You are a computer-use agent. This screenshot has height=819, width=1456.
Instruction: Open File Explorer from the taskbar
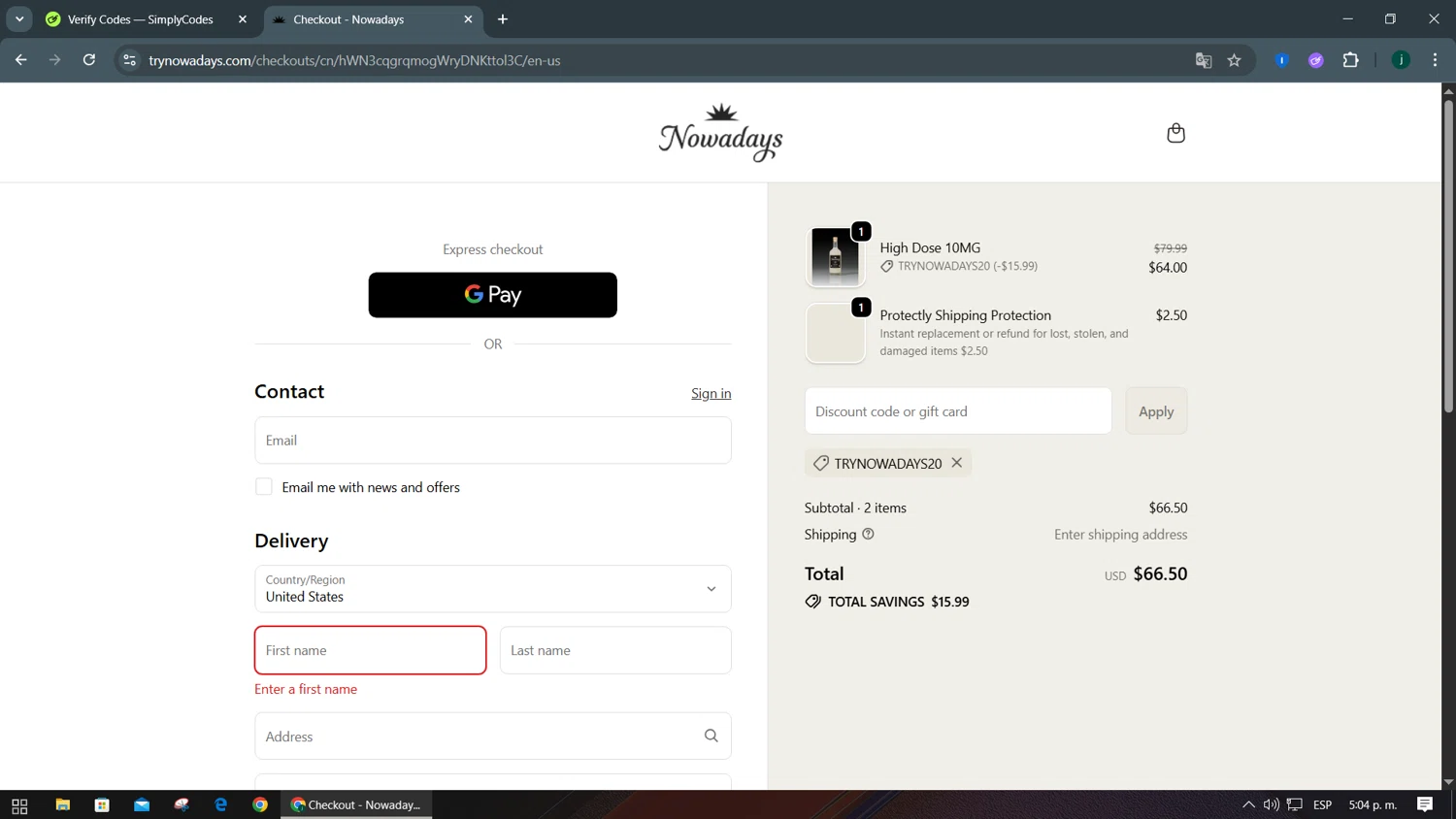(62, 805)
